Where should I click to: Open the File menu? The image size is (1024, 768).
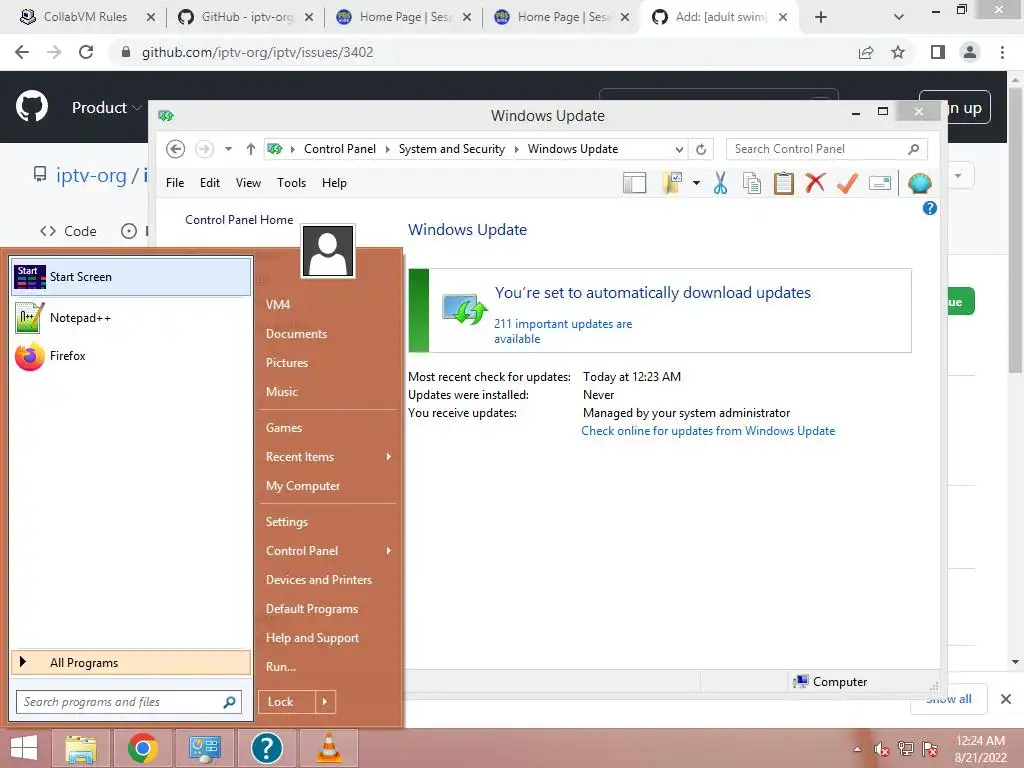[x=175, y=183]
